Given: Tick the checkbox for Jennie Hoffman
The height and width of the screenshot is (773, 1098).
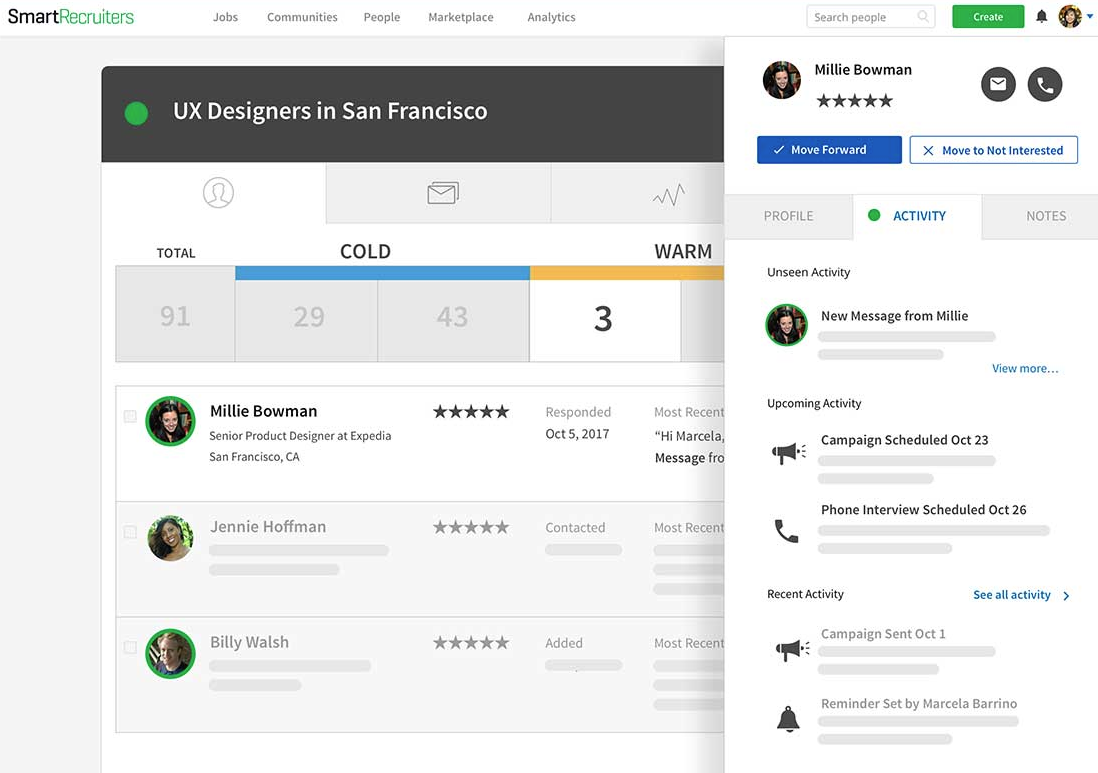Looking at the screenshot, I should pos(130,532).
